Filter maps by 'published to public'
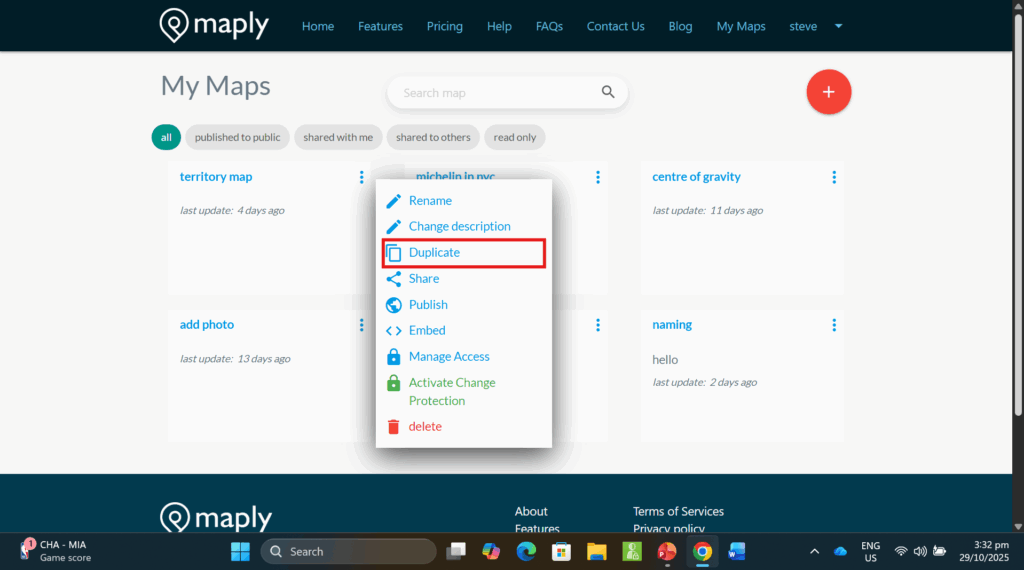The image size is (1024, 570). [x=237, y=137]
